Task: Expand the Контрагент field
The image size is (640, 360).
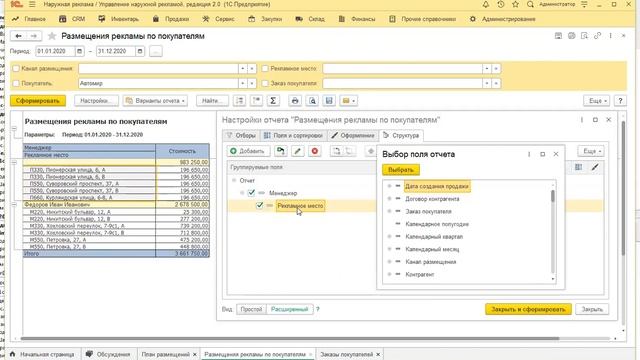Action: pyautogui.click(x=389, y=275)
